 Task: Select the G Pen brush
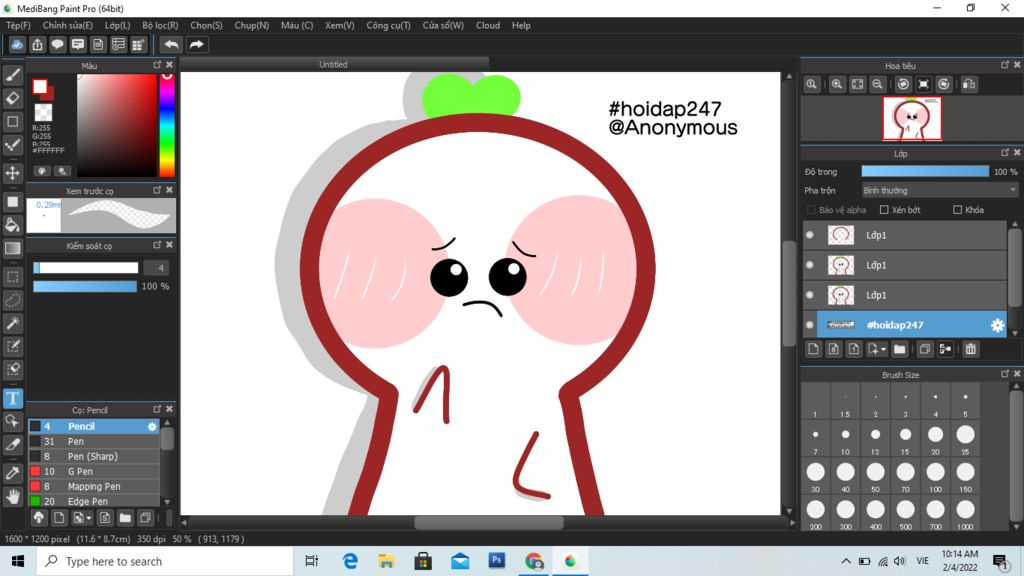point(94,472)
